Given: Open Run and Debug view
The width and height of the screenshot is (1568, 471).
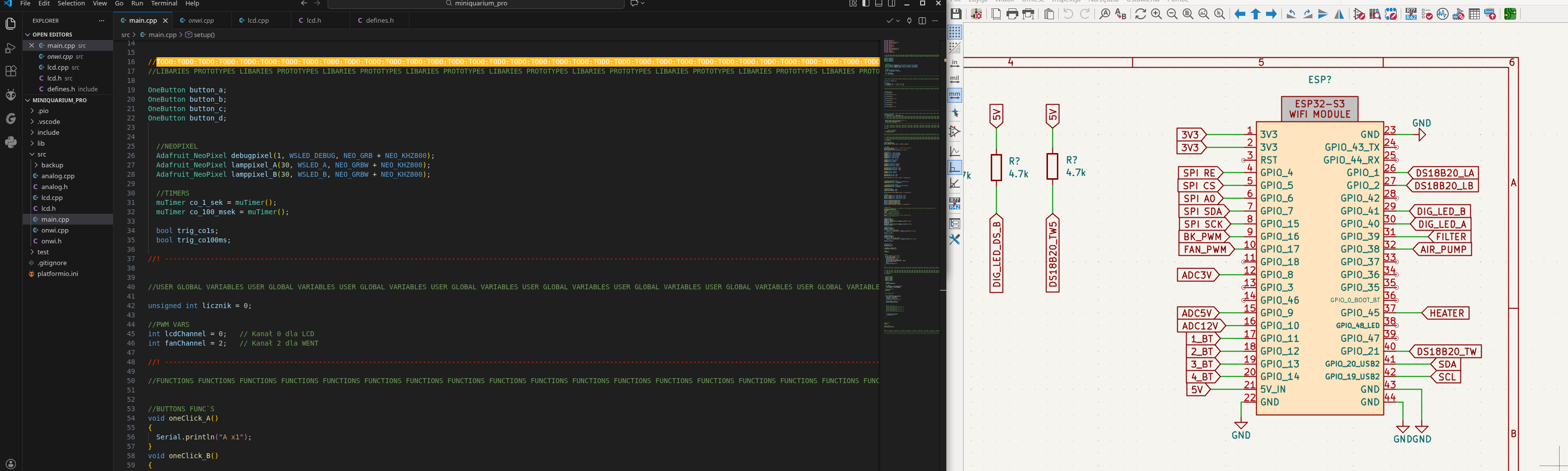Looking at the screenshot, I should coord(10,48).
